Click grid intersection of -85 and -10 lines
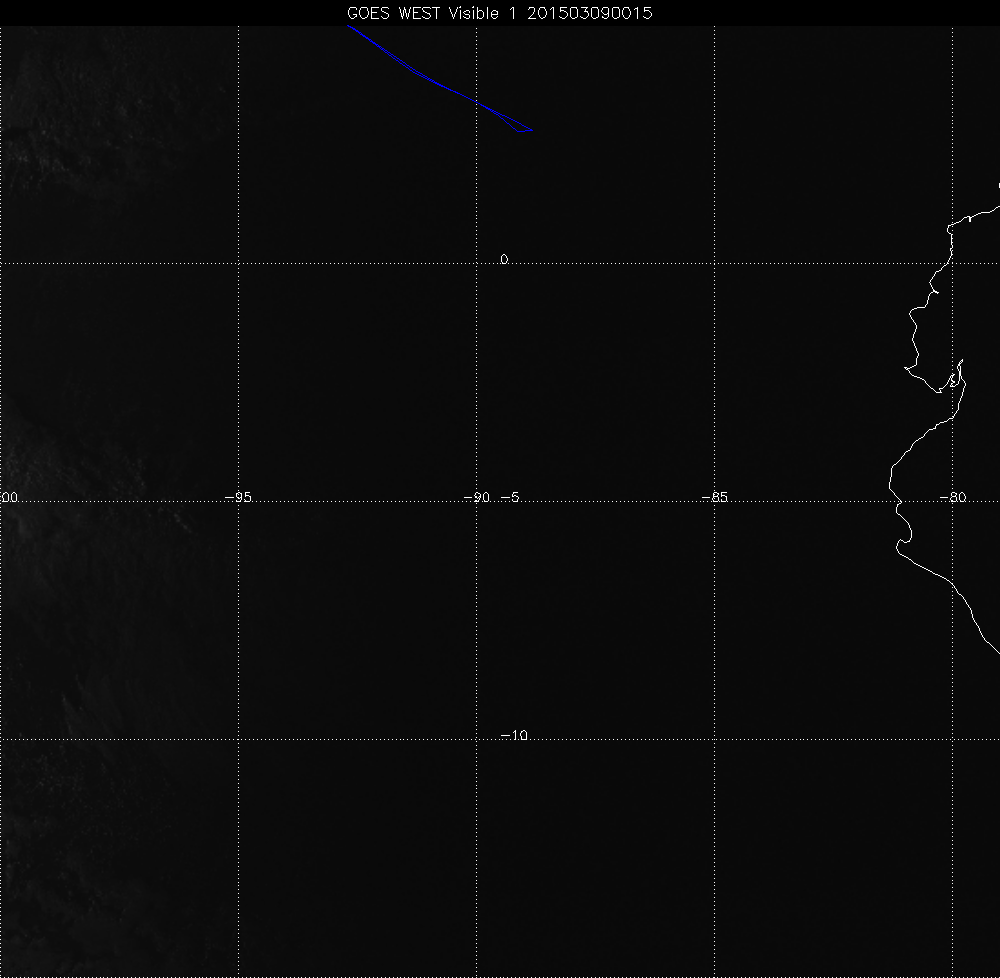The height and width of the screenshot is (978, 1000). point(715,740)
